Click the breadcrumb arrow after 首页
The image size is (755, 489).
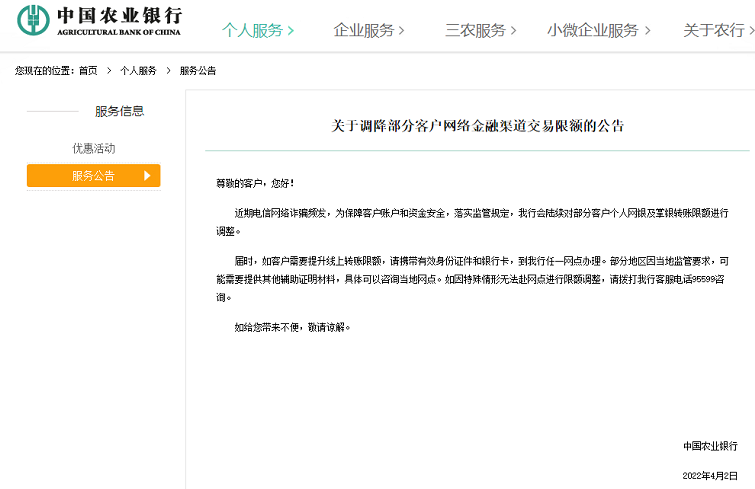coord(109,71)
